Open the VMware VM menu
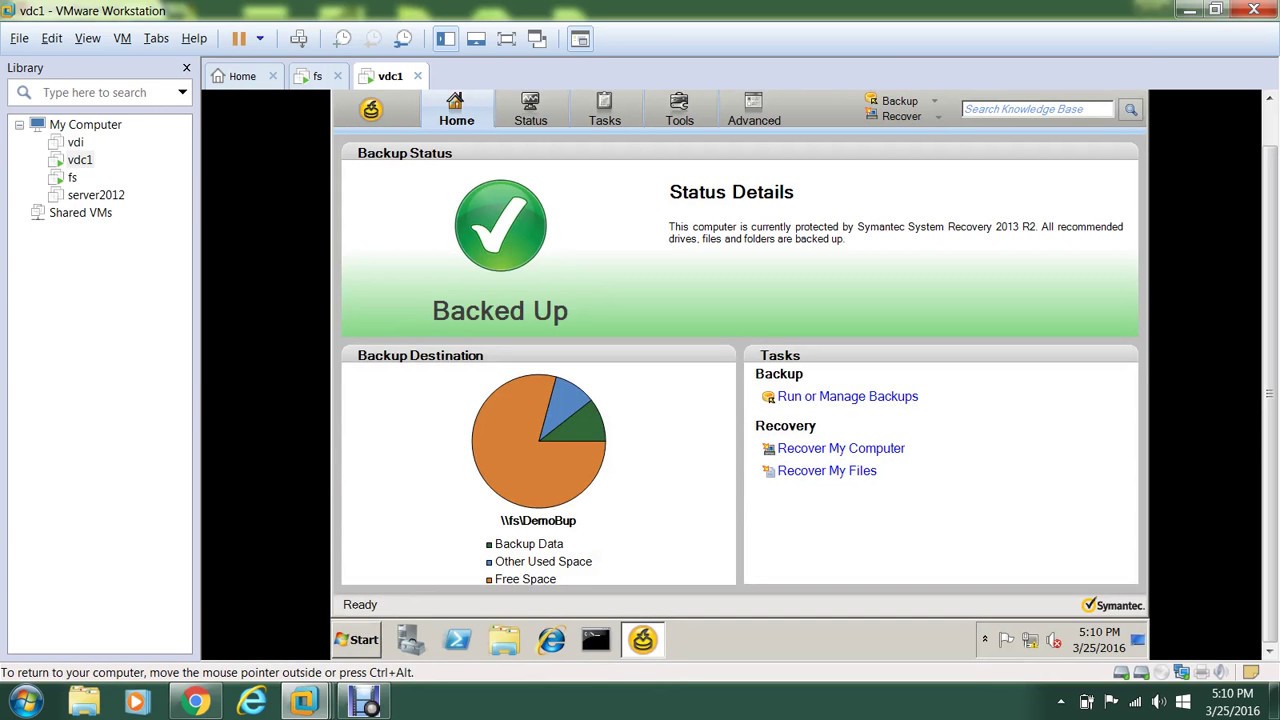This screenshot has width=1280, height=720. (122, 38)
